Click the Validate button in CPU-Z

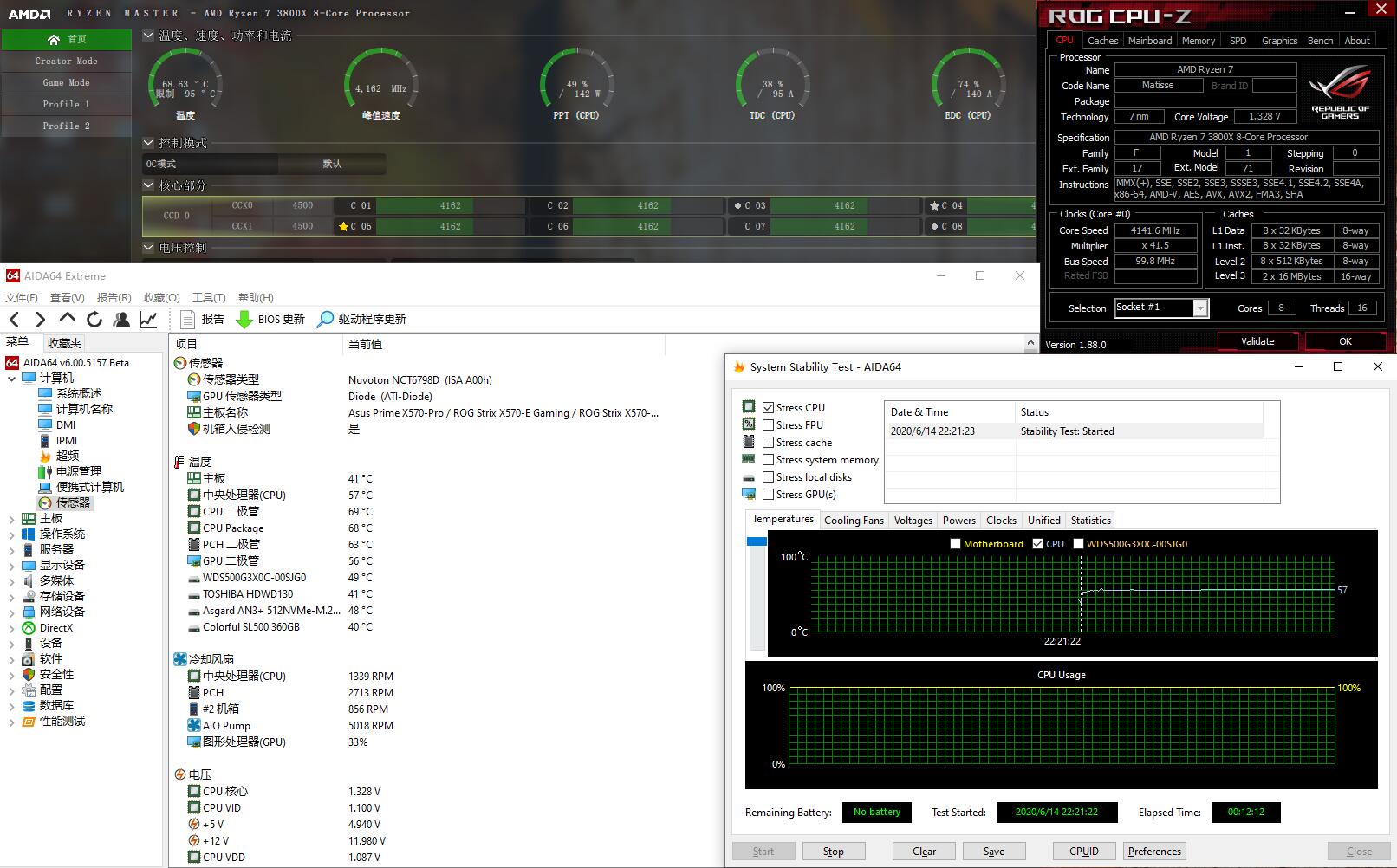point(1257,341)
